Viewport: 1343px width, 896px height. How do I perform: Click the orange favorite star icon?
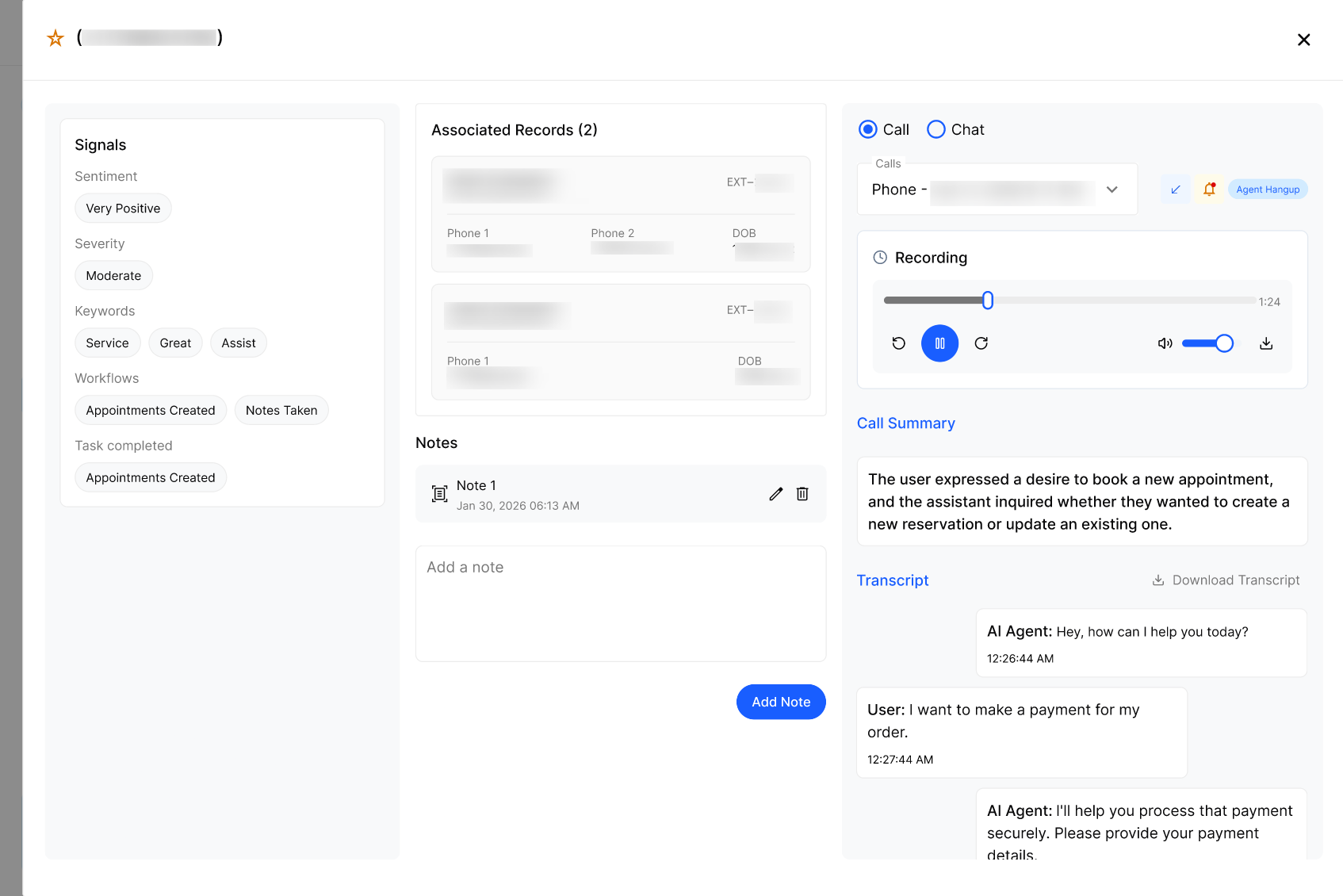tap(55, 38)
